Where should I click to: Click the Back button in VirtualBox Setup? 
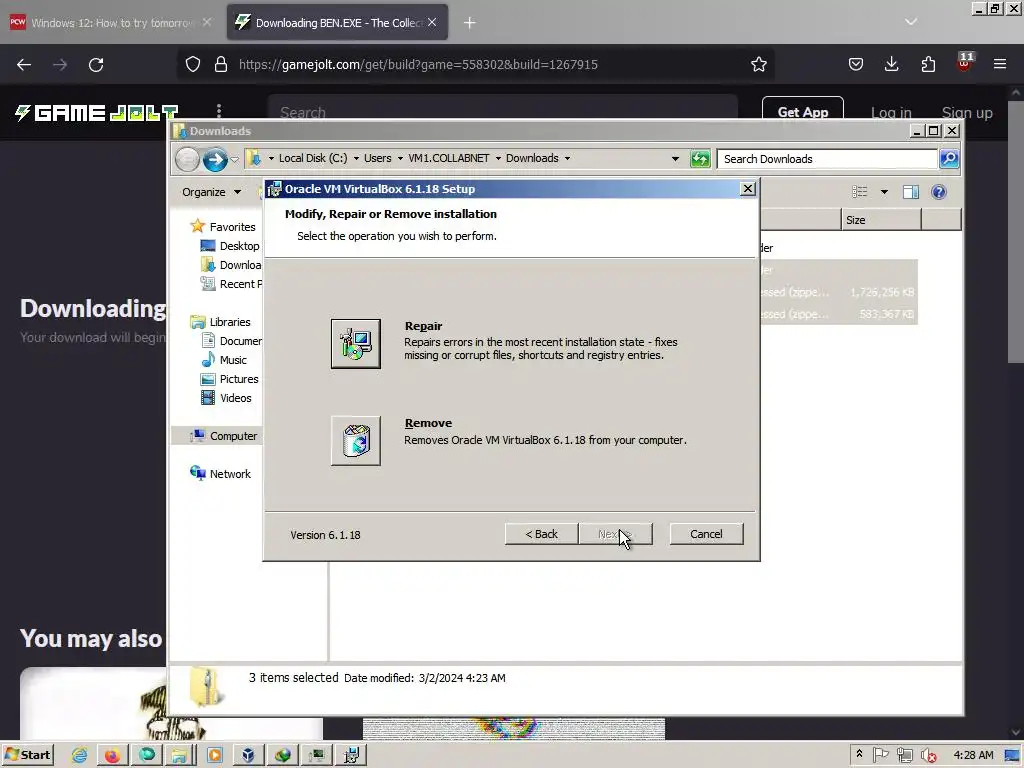coord(541,534)
